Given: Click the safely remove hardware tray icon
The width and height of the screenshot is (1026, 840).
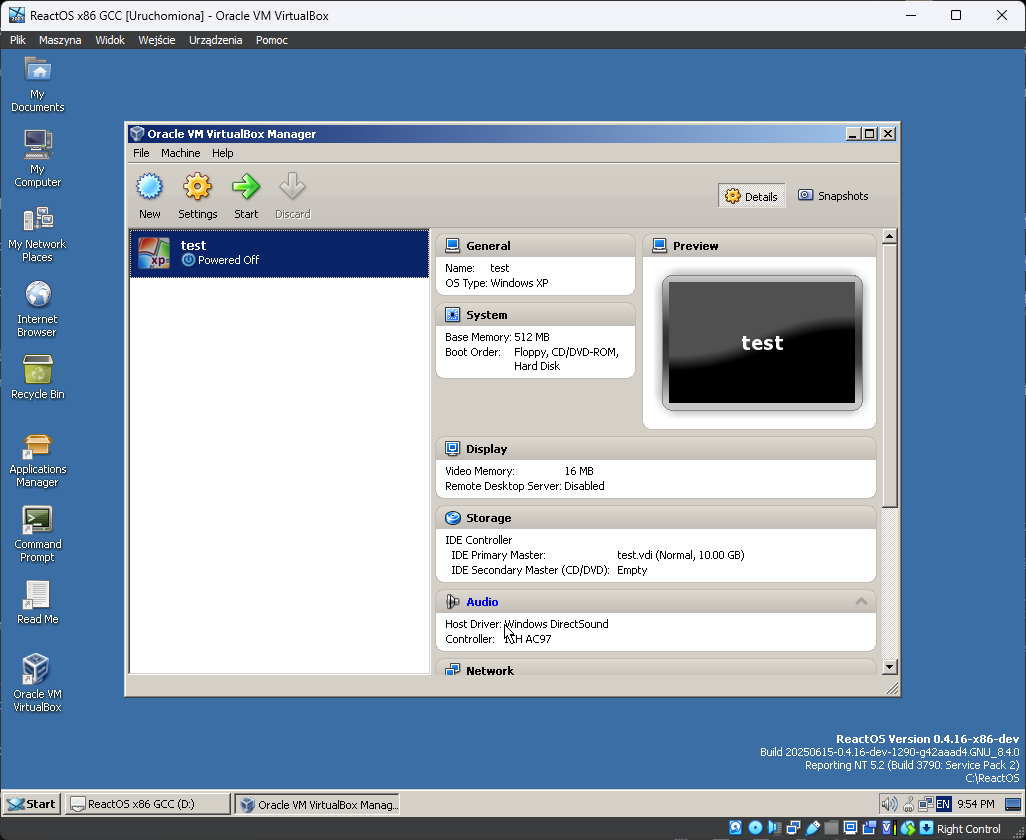Looking at the screenshot, I should click(908, 804).
